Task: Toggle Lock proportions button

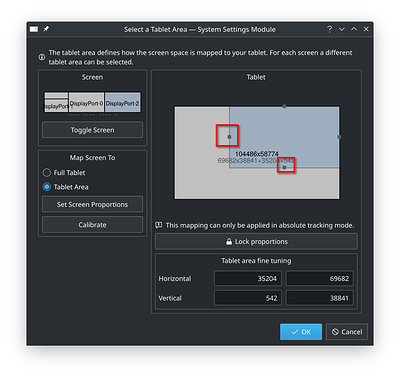Action: (256, 241)
